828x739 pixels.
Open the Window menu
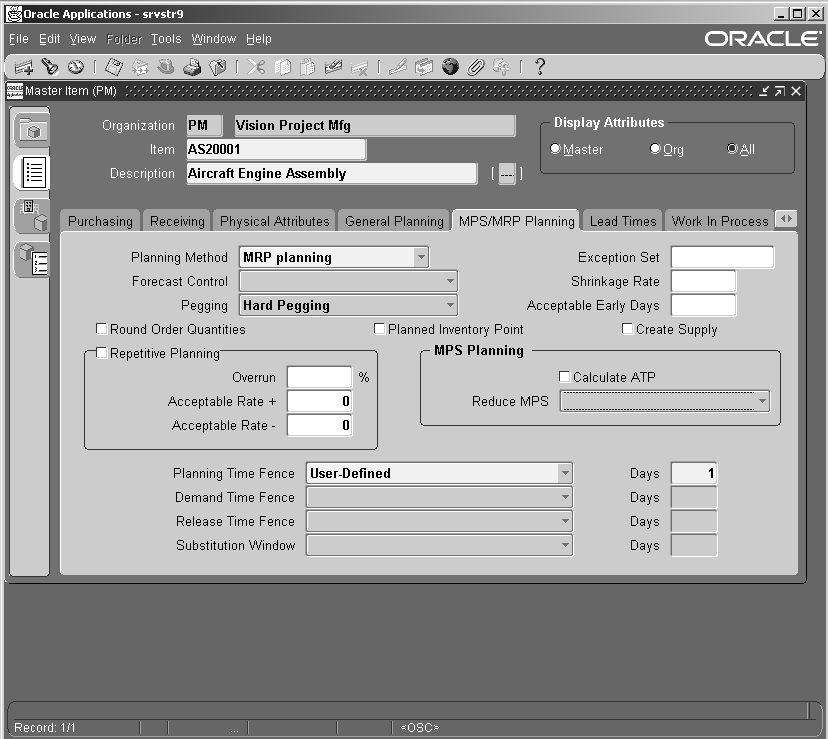(x=213, y=39)
